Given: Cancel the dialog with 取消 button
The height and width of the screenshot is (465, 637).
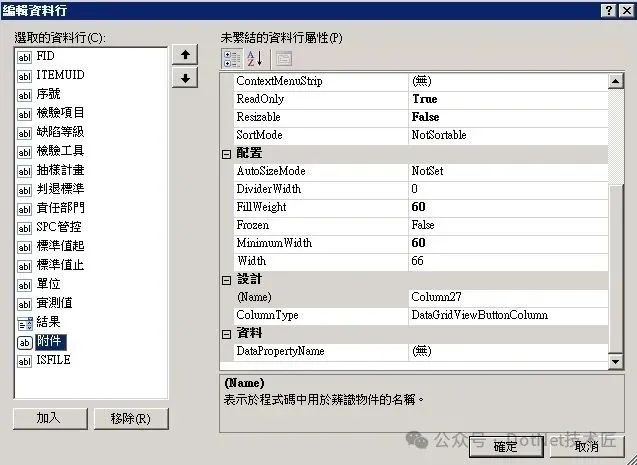Looking at the screenshot, I should click(x=587, y=447).
